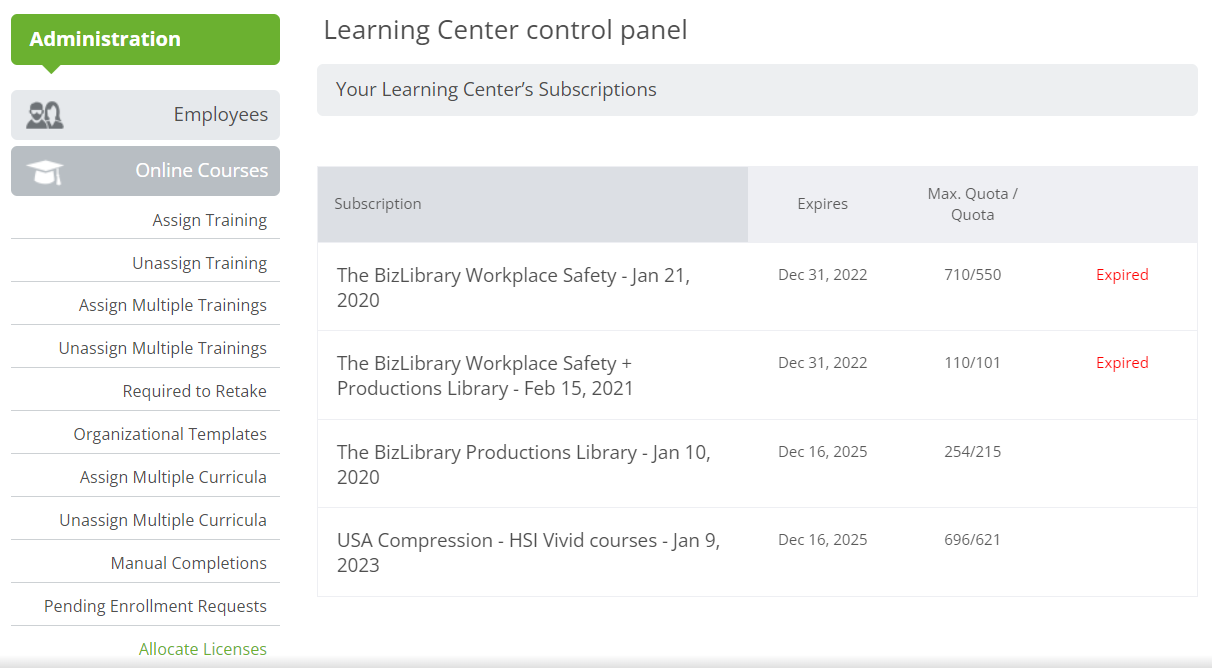1212x668 pixels.
Task: Go to Manual Completions
Action: click(189, 563)
